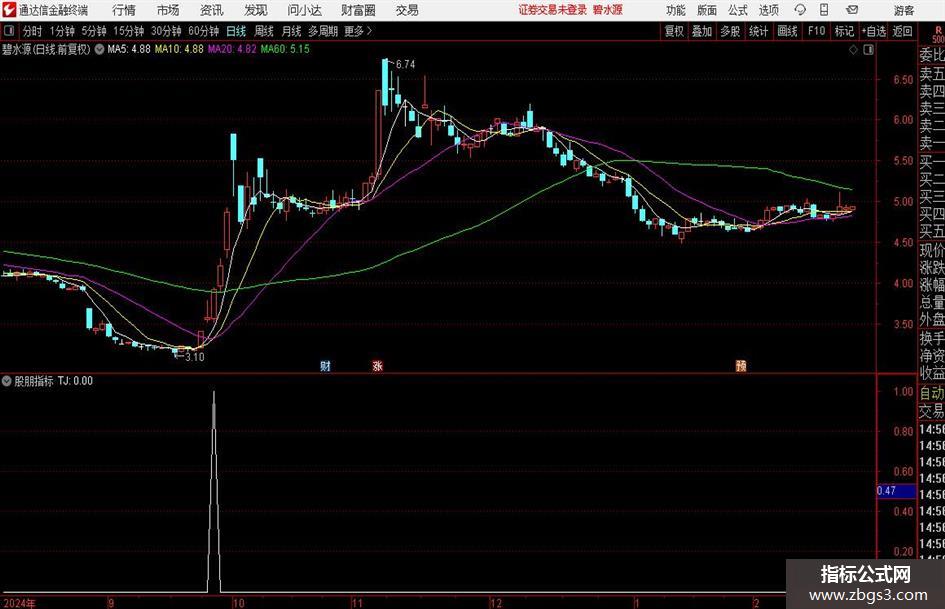Expand the 更多 periods chevron

[369, 31]
